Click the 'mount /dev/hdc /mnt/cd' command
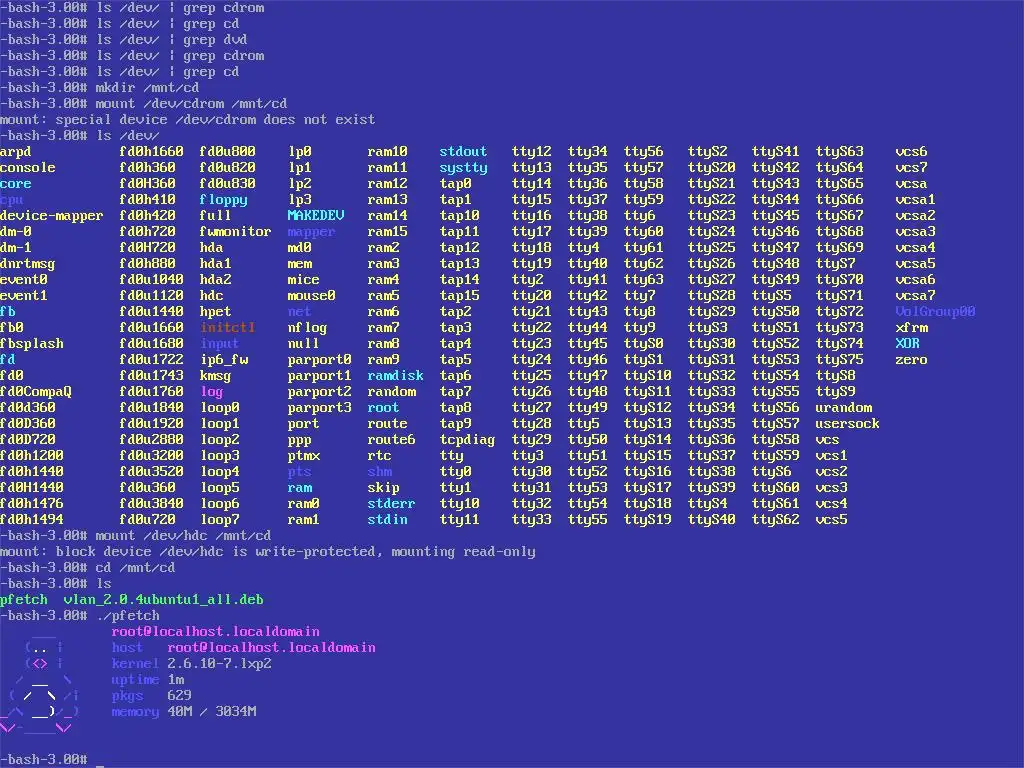Screen dimensions: 1024x768 [183, 536]
